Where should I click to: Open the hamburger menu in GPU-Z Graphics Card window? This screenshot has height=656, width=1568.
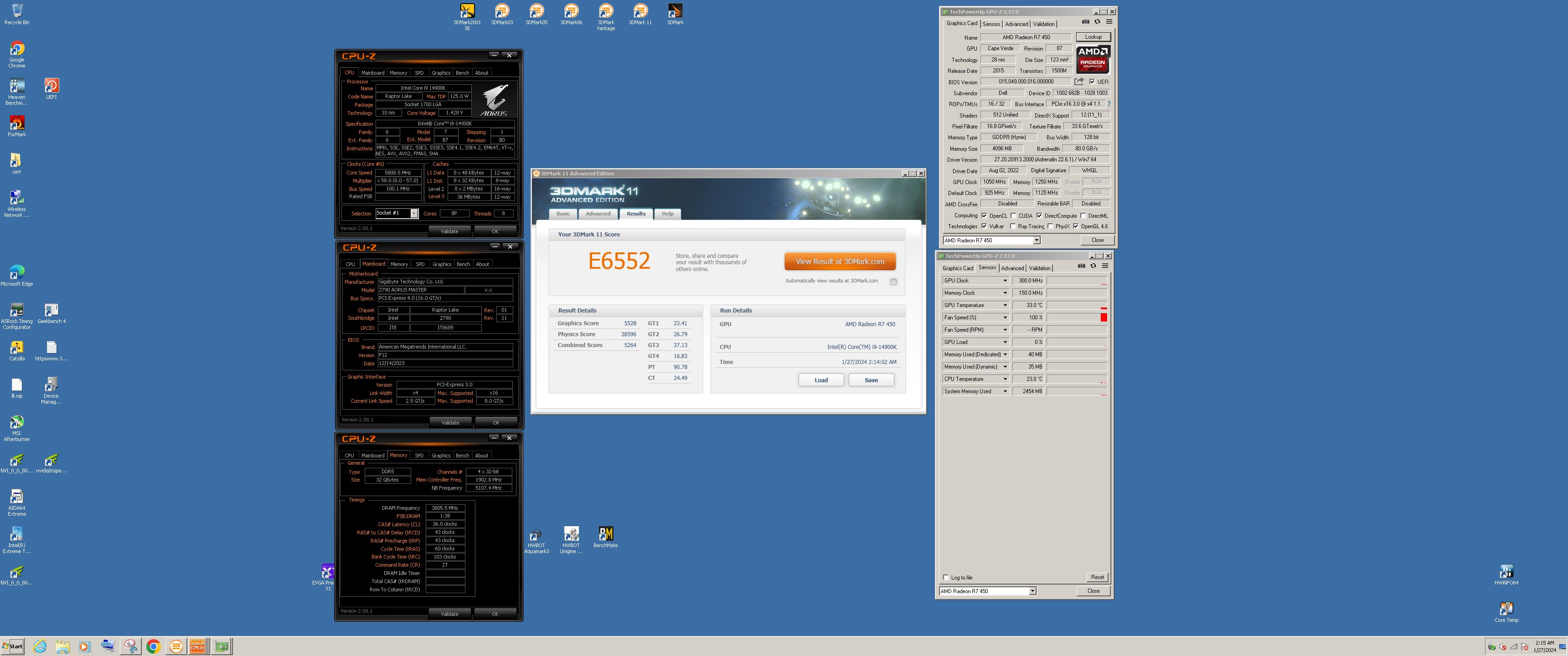1109,22
